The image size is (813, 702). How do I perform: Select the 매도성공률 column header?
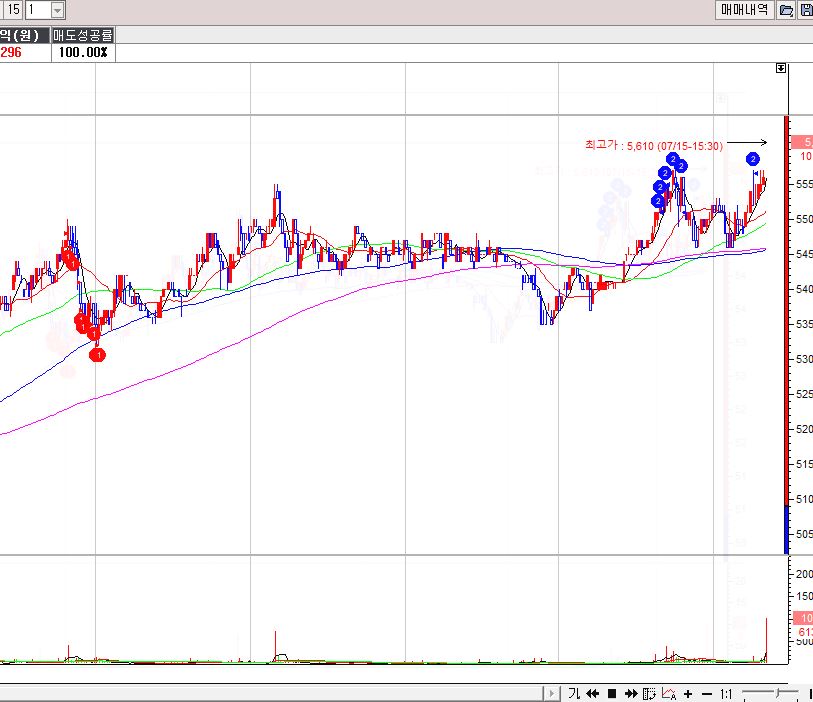83,35
